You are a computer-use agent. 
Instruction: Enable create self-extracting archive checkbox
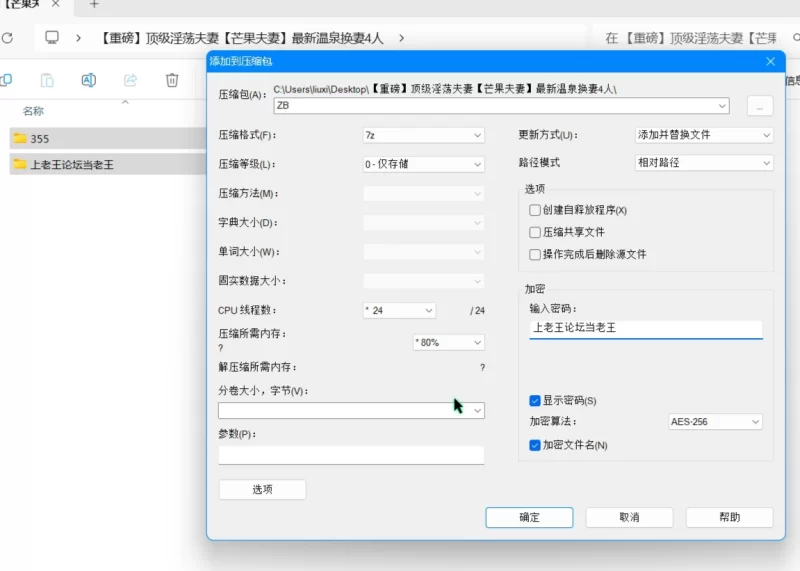(535, 210)
